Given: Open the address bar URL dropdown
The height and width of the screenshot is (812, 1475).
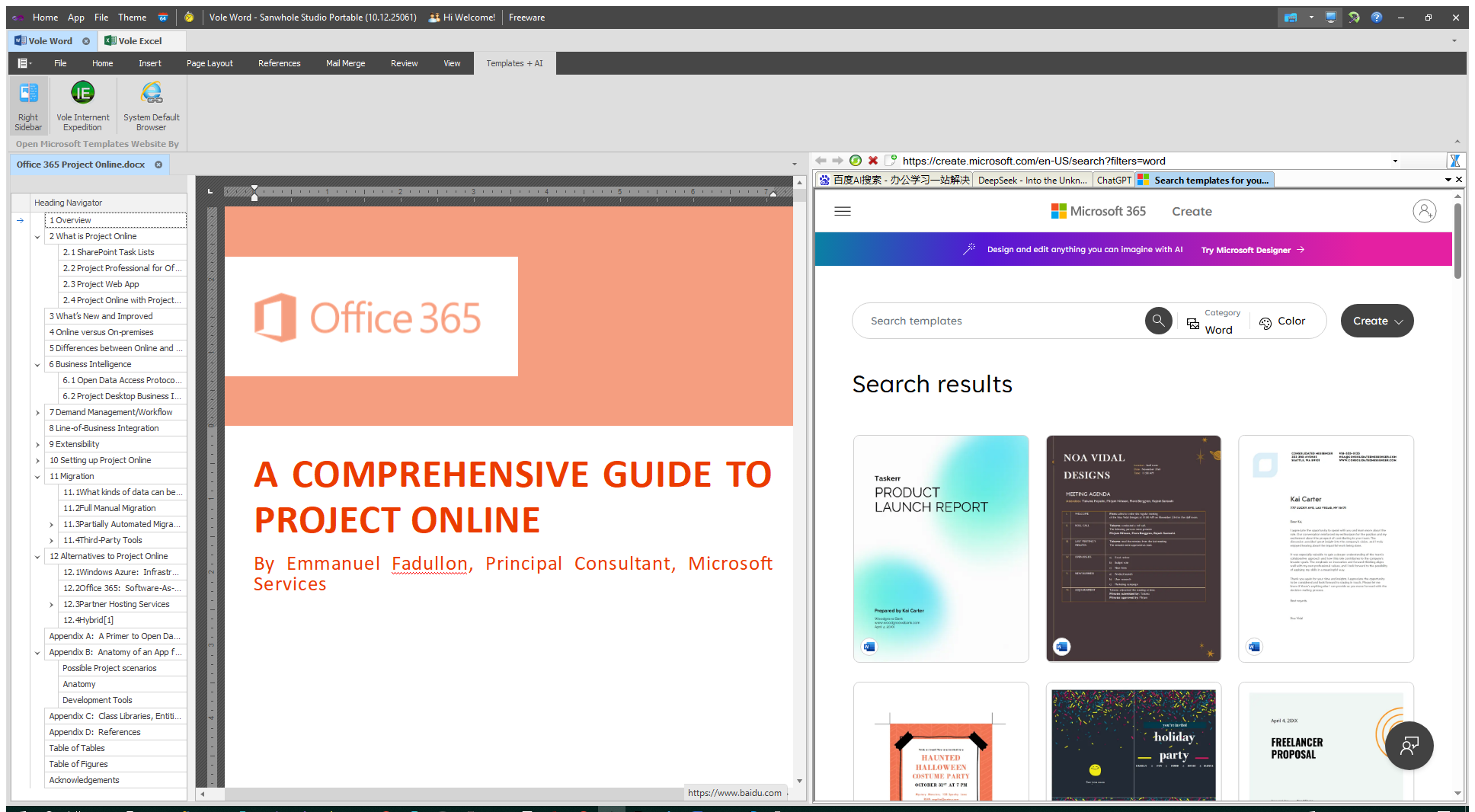Looking at the screenshot, I should (x=1395, y=161).
